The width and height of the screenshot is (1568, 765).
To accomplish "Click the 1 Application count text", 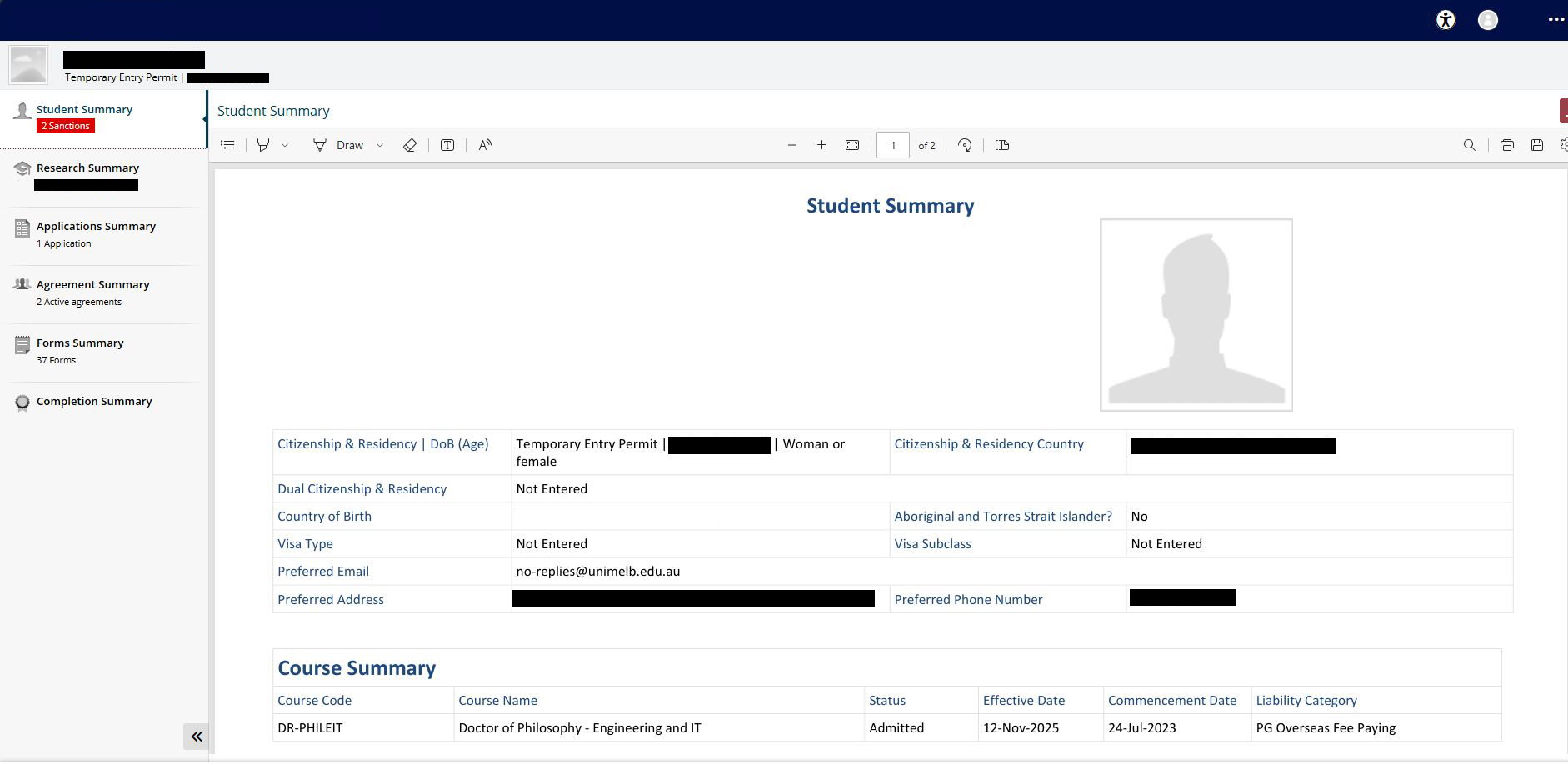I will (x=64, y=244).
